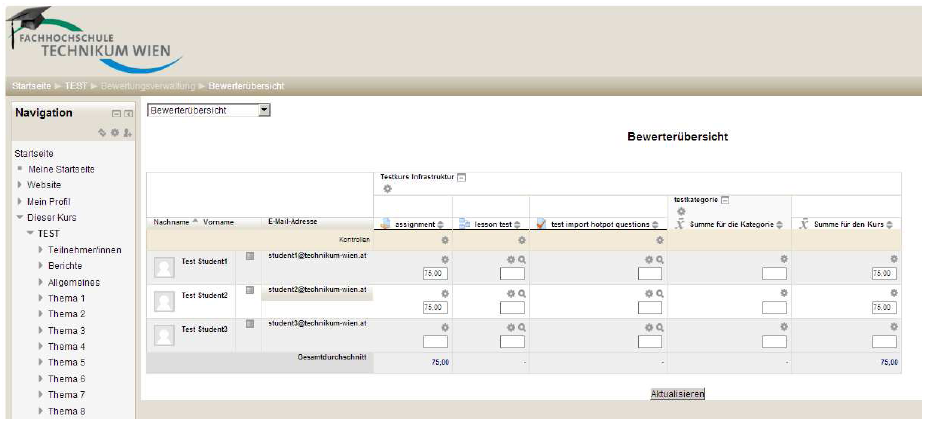The height and width of the screenshot is (422, 927).
Task: Open assignment column edit gear in Kontrollen row
Action: 445,240
